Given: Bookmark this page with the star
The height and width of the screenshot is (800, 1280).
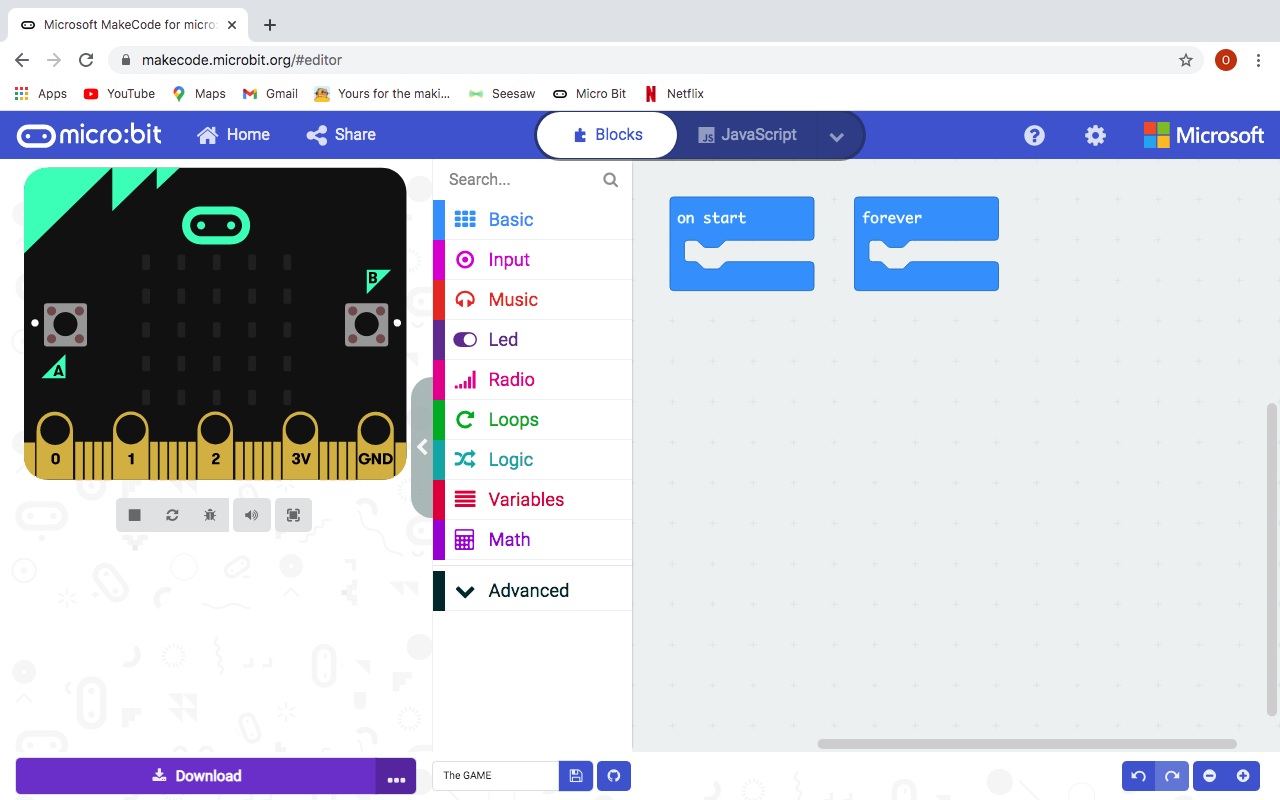Looking at the screenshot, I should (1186, 60).
